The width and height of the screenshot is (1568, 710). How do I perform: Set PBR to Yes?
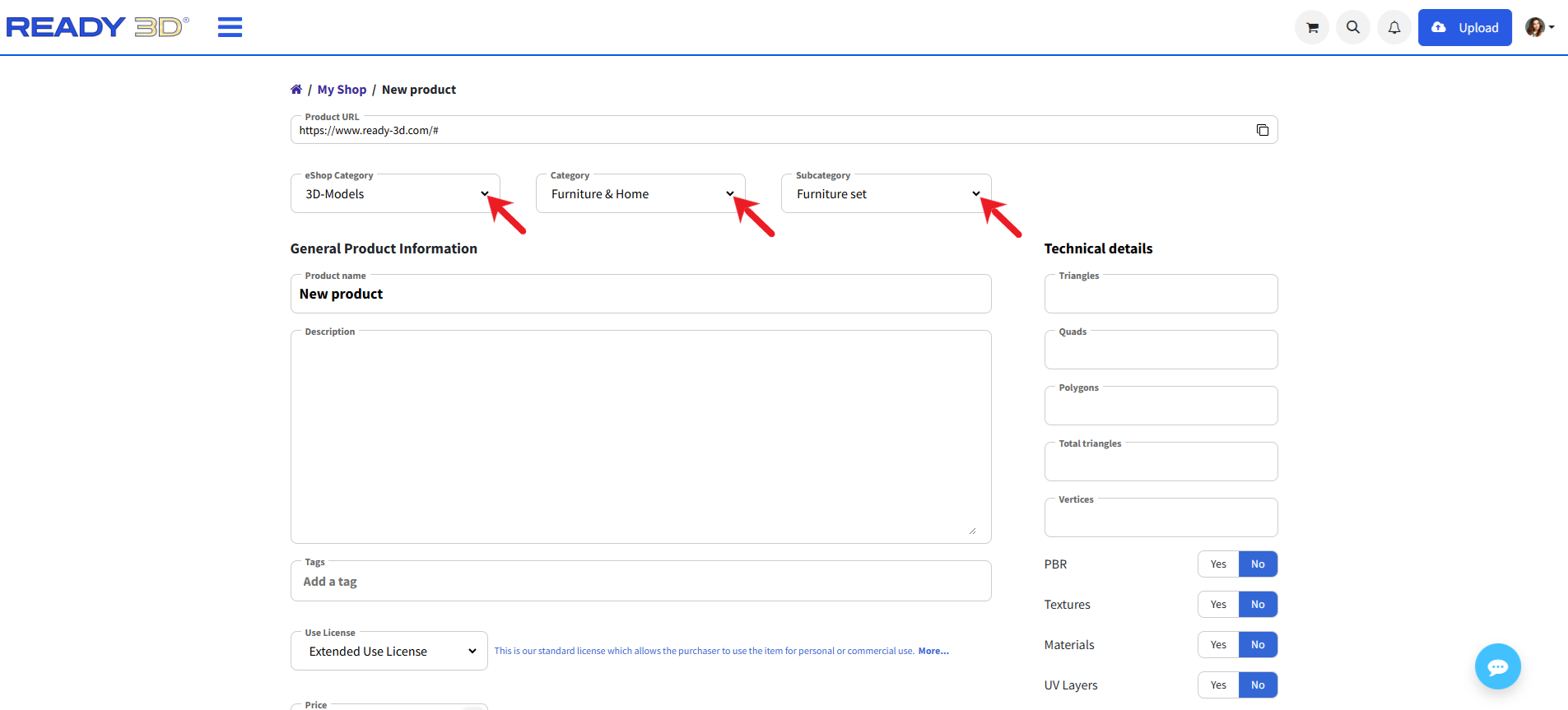1218,564
